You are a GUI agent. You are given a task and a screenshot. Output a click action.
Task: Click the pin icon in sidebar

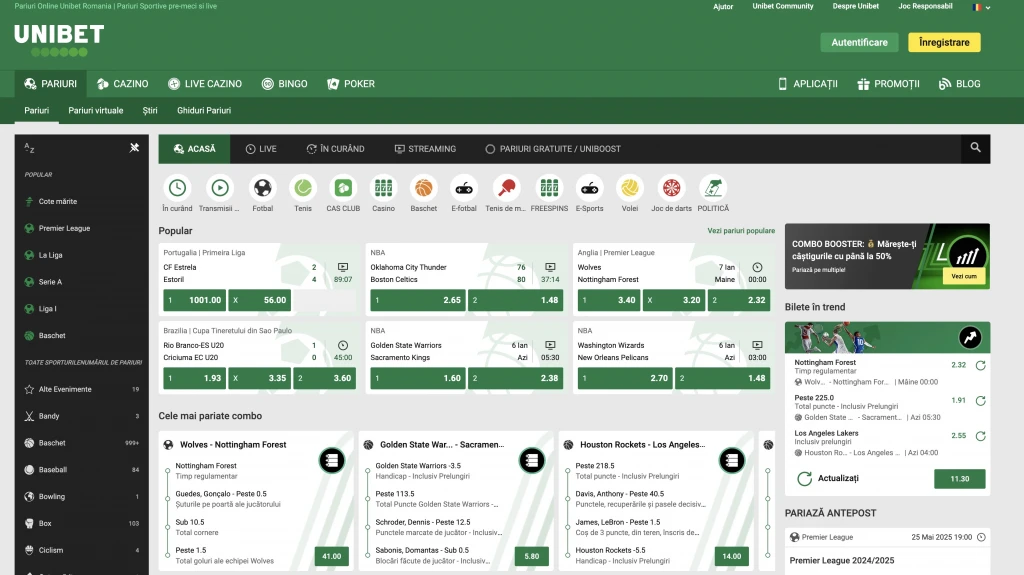click(x=135, y=148)
